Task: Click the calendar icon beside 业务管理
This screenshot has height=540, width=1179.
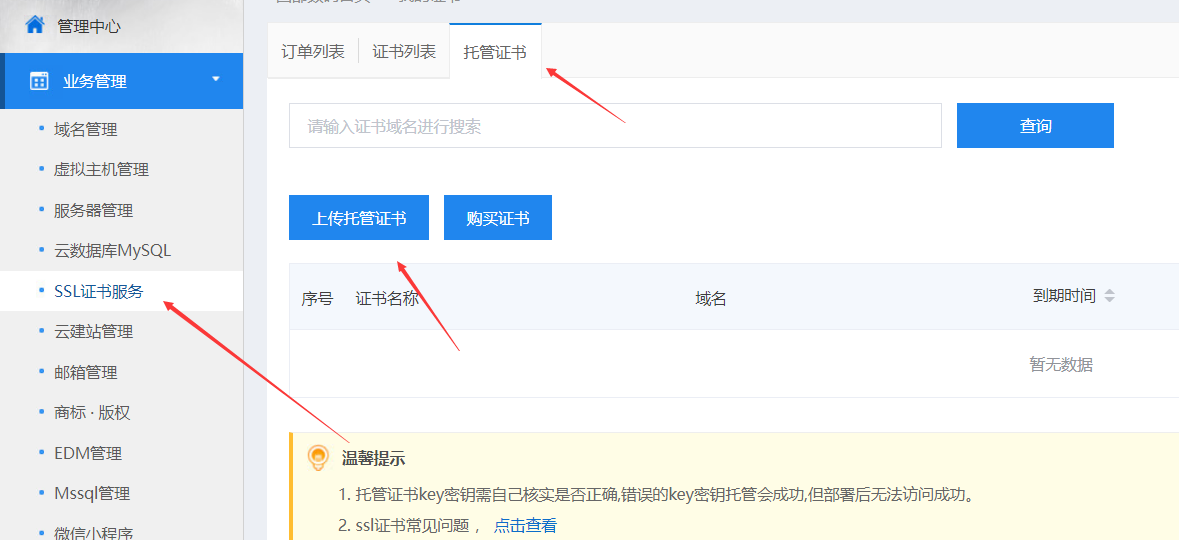Action: pyautogui.click(x=39, y=81)
